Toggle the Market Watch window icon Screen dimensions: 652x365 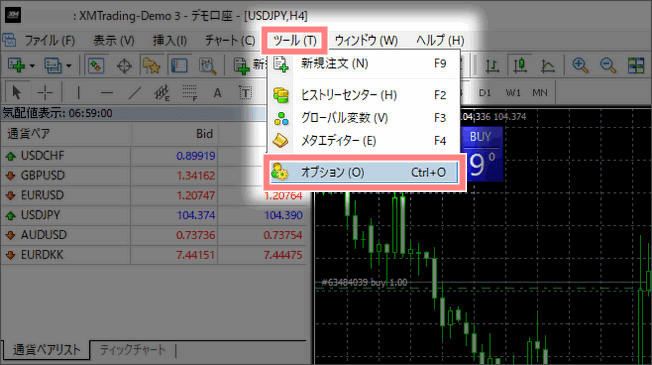pyautogui.click(x=96, y=65)
